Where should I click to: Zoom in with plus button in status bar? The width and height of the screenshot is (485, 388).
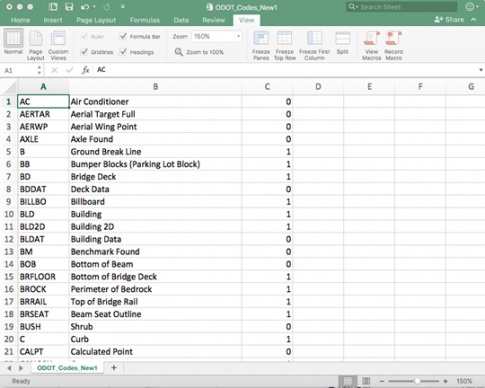(445, 381)
